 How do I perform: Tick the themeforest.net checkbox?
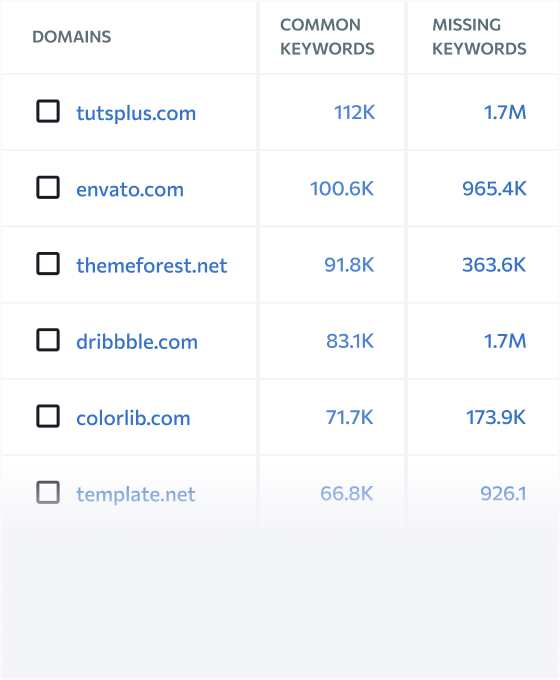pos(48,264)
